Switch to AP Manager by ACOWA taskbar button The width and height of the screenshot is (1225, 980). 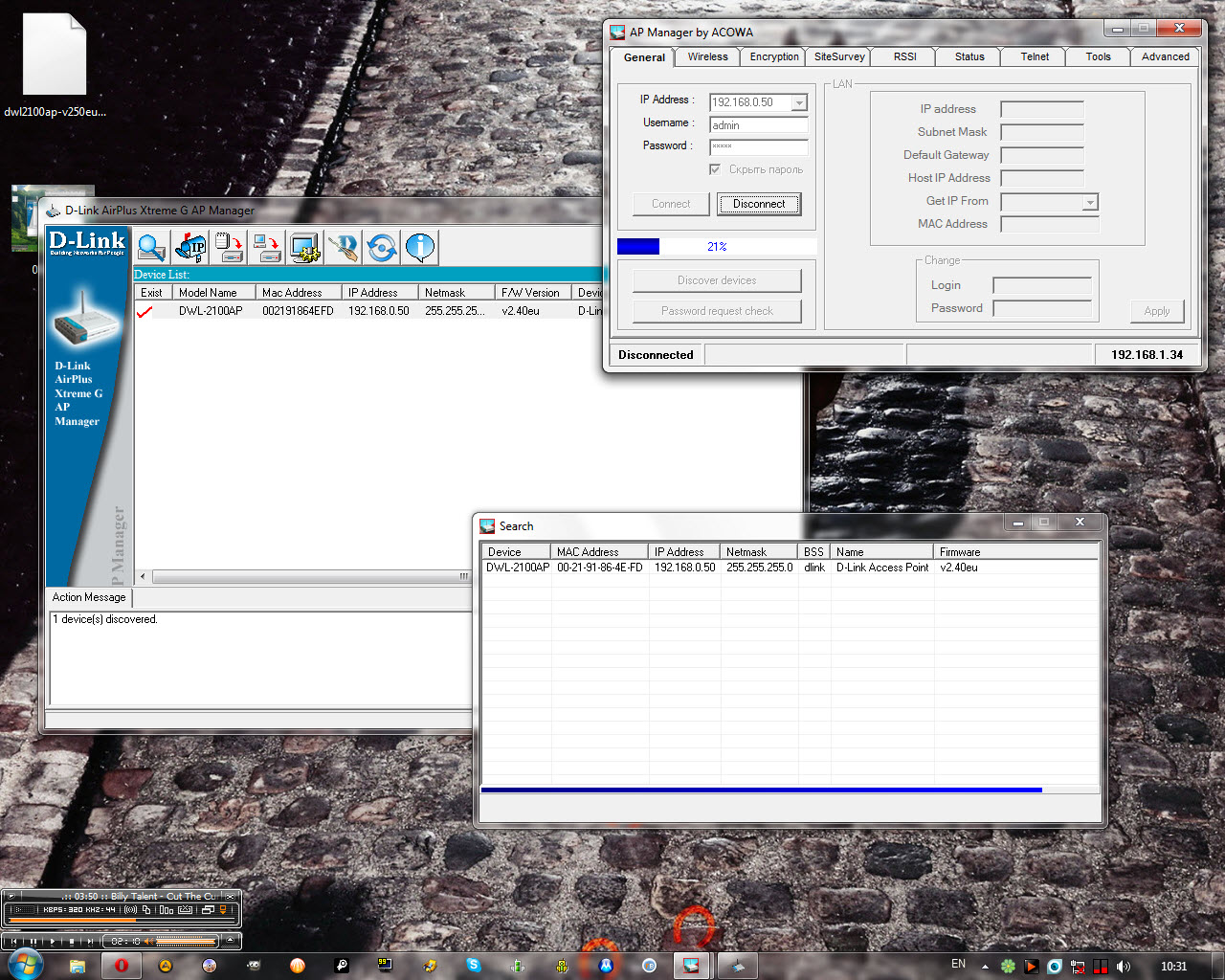691,966
